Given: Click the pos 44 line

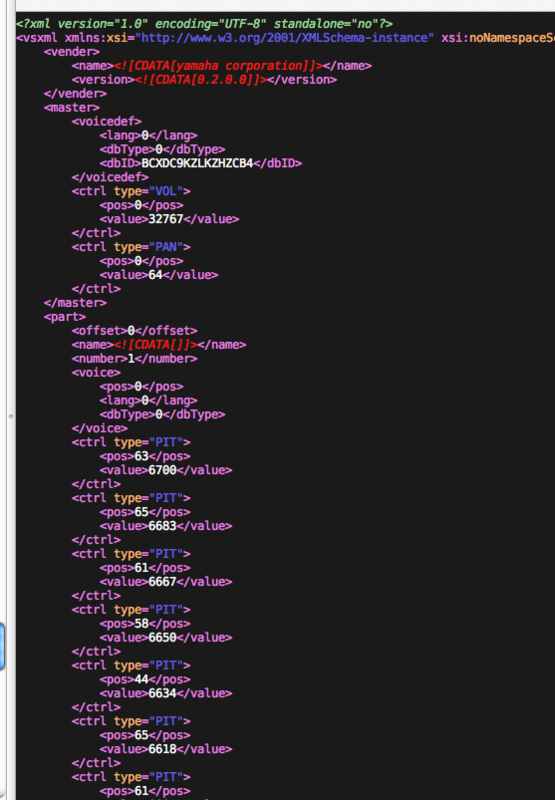Looking at the screenshot, I should [x=145, y=680].
